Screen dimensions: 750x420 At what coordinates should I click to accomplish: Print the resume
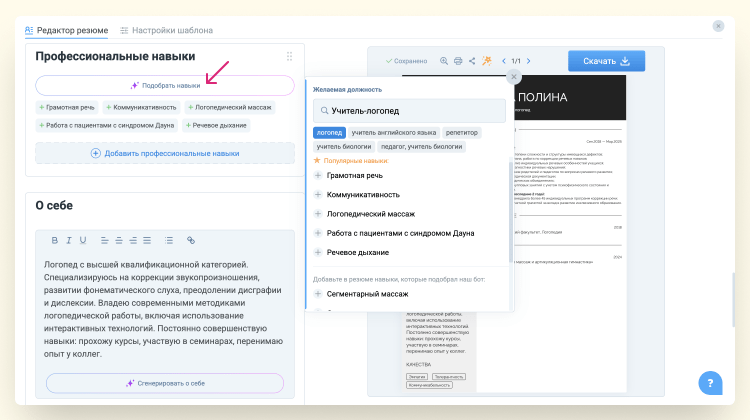tap(458, 61)
